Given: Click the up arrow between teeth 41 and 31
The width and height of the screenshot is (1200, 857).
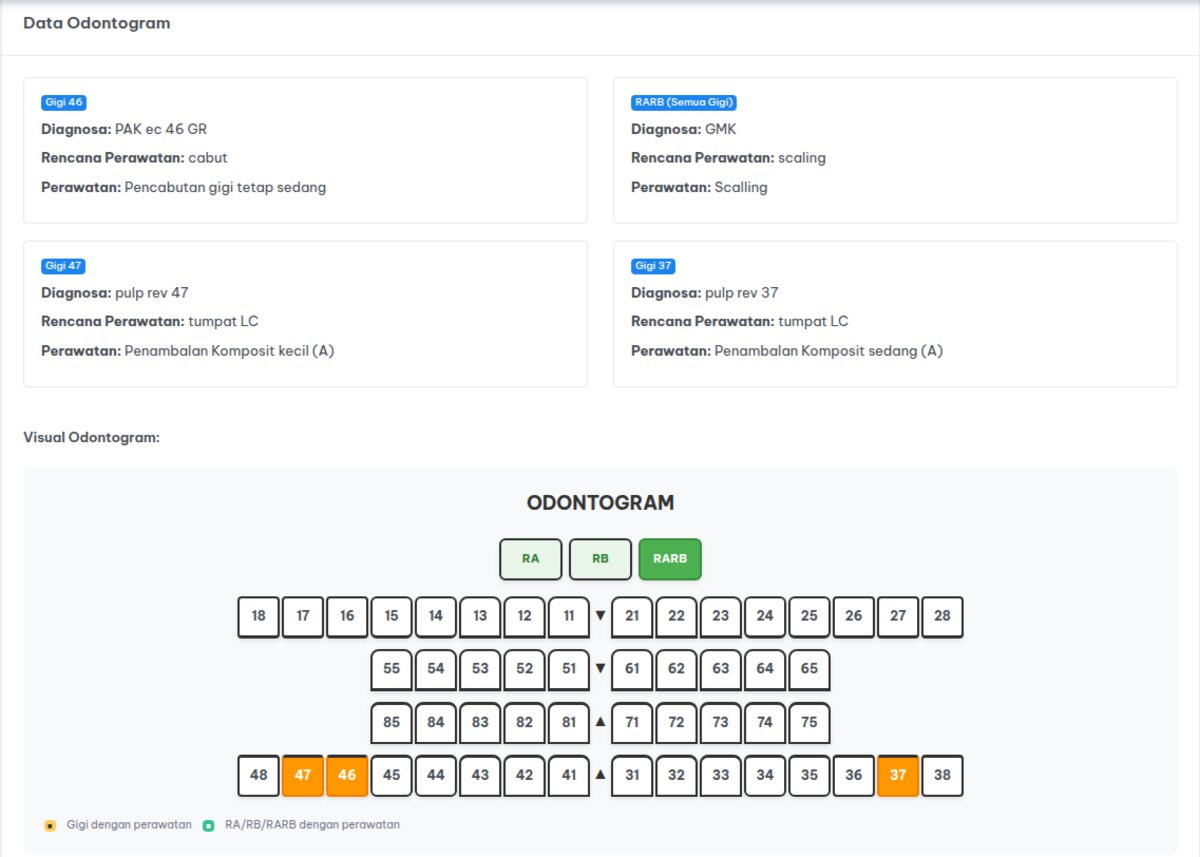Looking at the screenshot, I should tap(600, 775).
